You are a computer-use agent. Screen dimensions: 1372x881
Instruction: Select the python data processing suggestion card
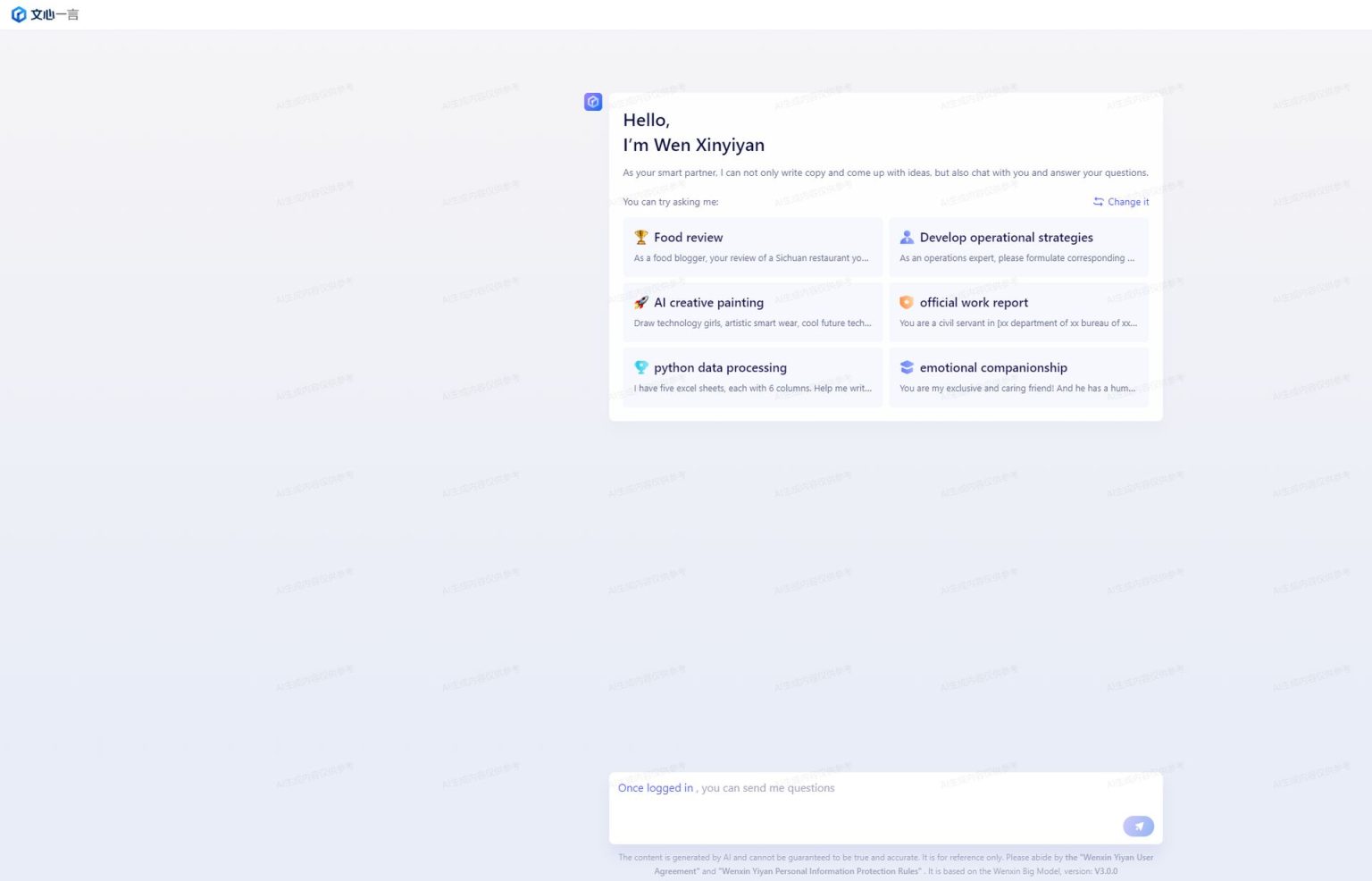coord(752,376)
